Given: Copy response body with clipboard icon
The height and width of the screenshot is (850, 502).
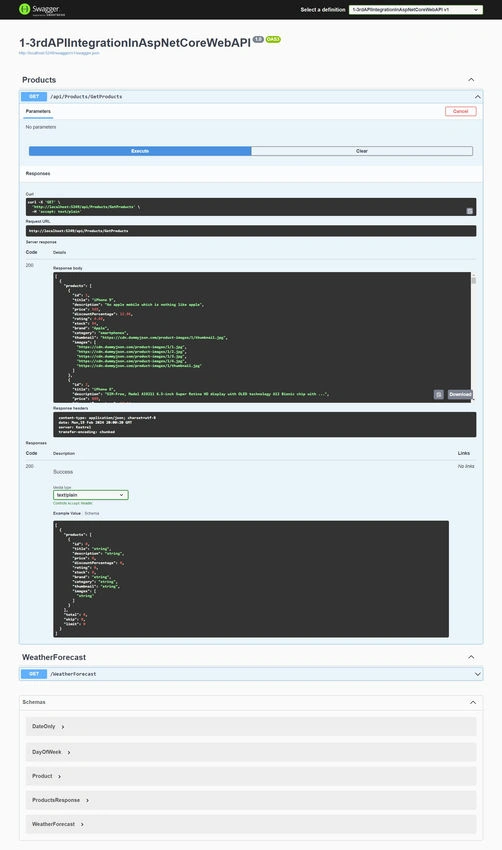Looking at the screenshot, I should (x=439, y=395).
